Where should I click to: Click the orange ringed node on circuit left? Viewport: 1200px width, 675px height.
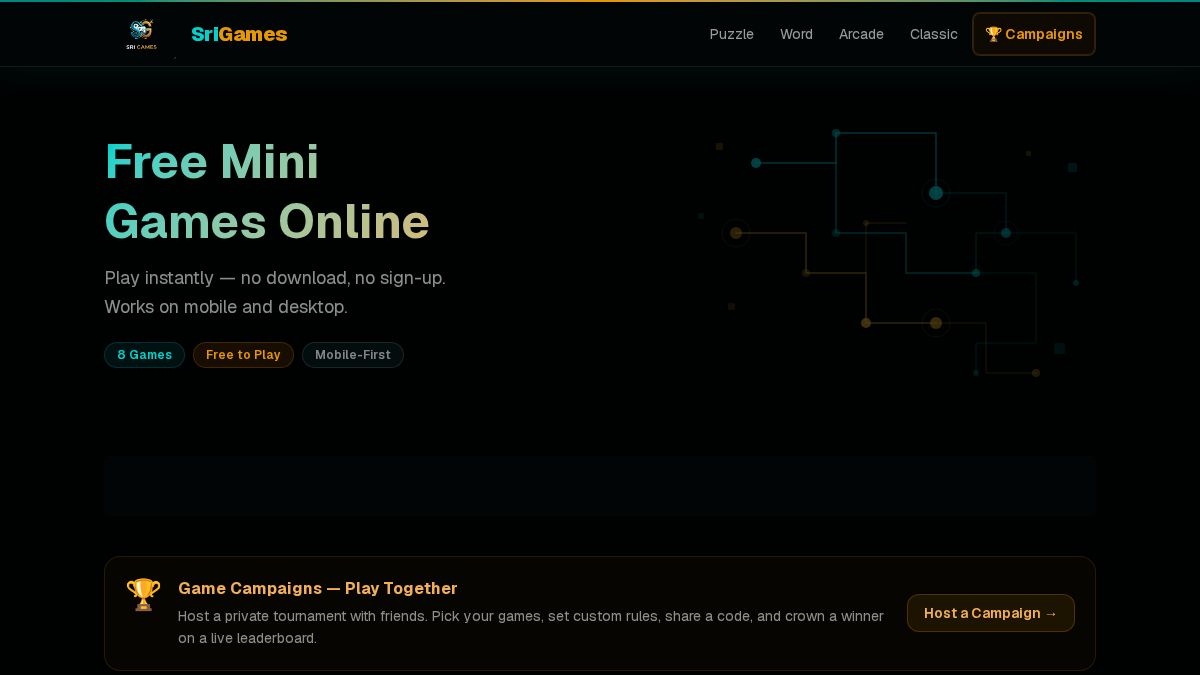tap(736, 233)
